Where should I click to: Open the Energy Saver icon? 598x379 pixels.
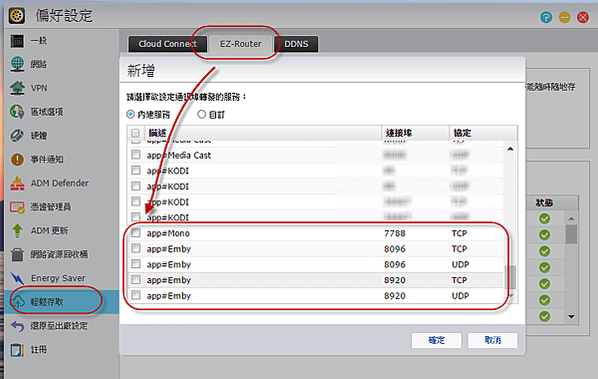tap(17, 278)
